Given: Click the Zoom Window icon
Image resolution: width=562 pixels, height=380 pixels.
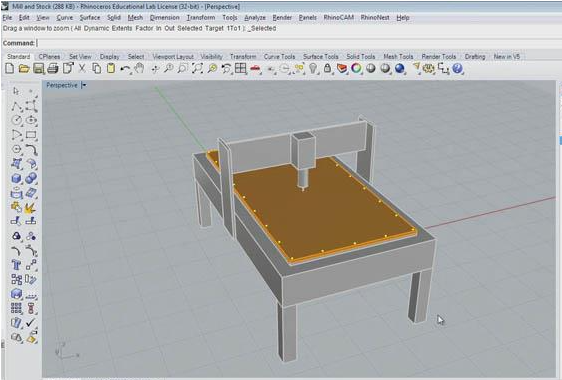Looking at the screenshot, I should pos(183,68).
